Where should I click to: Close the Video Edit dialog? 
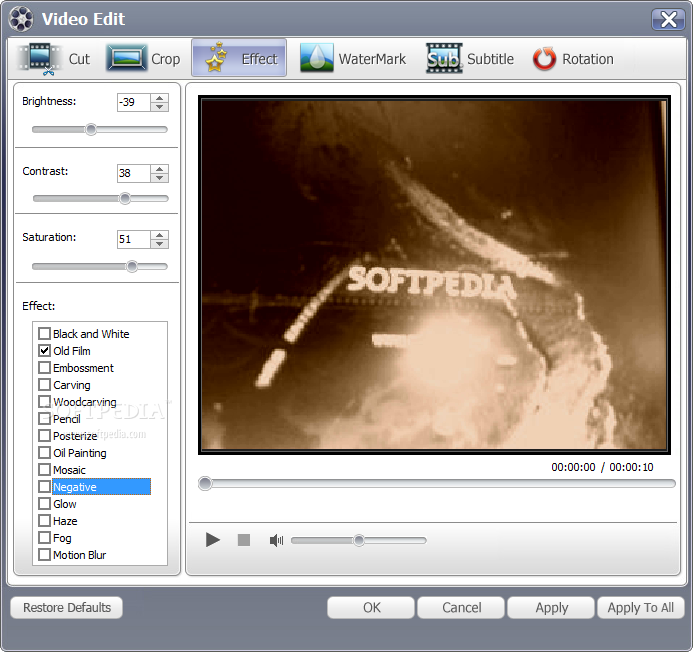[668, 19]
